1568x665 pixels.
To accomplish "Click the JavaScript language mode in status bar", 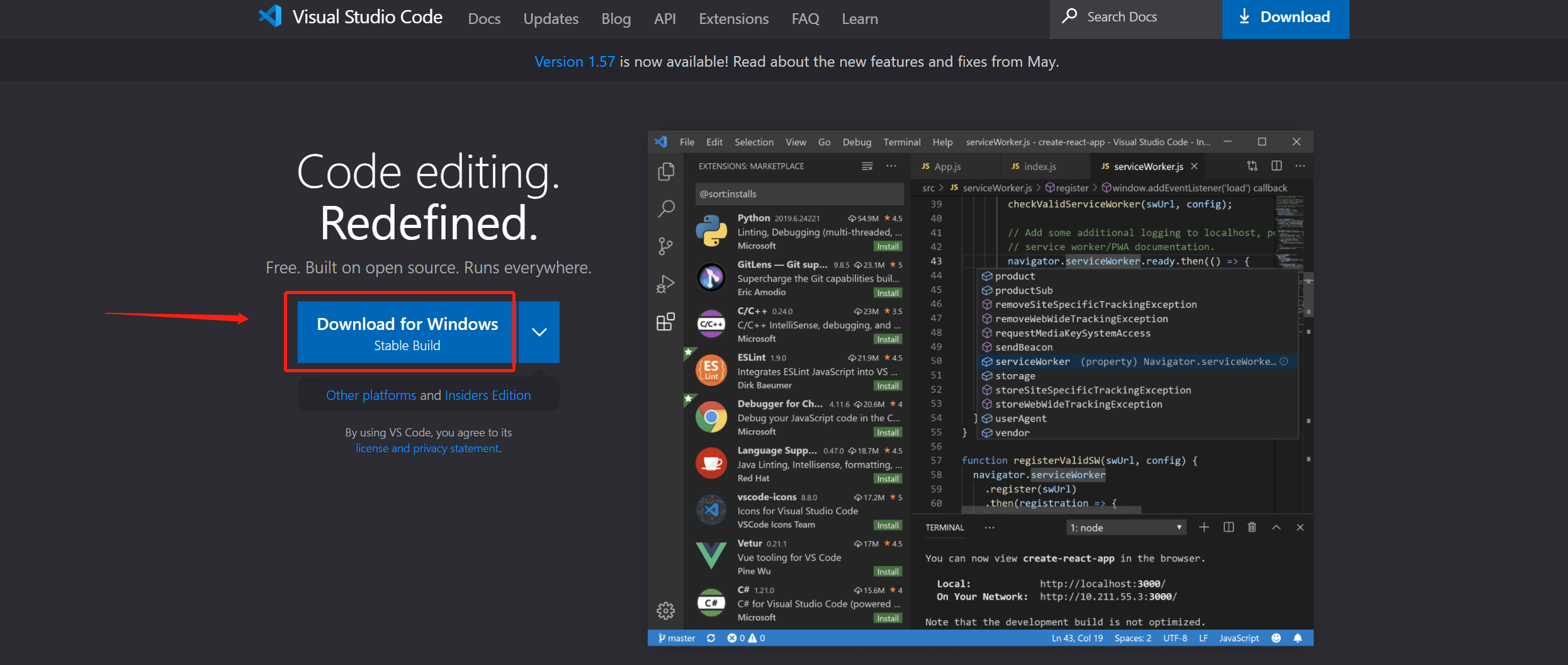I will (x=1239, y=638).
